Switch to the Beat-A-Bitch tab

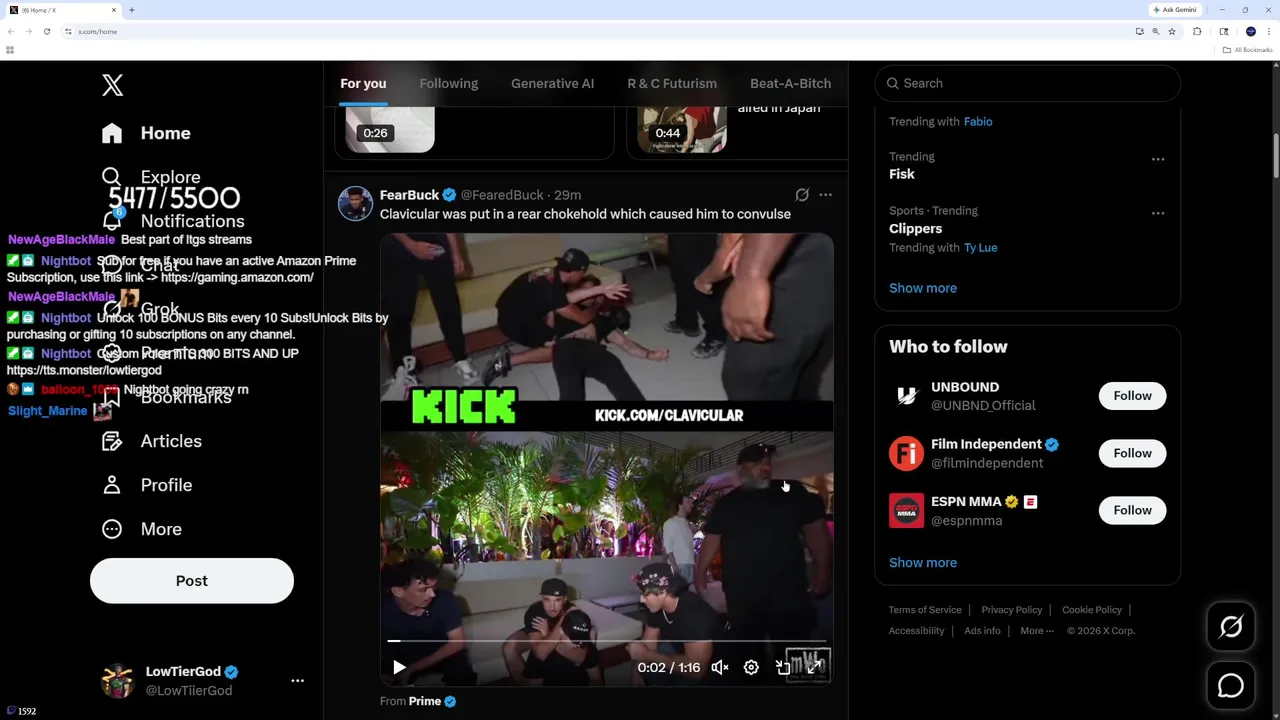tap(790, 83)
